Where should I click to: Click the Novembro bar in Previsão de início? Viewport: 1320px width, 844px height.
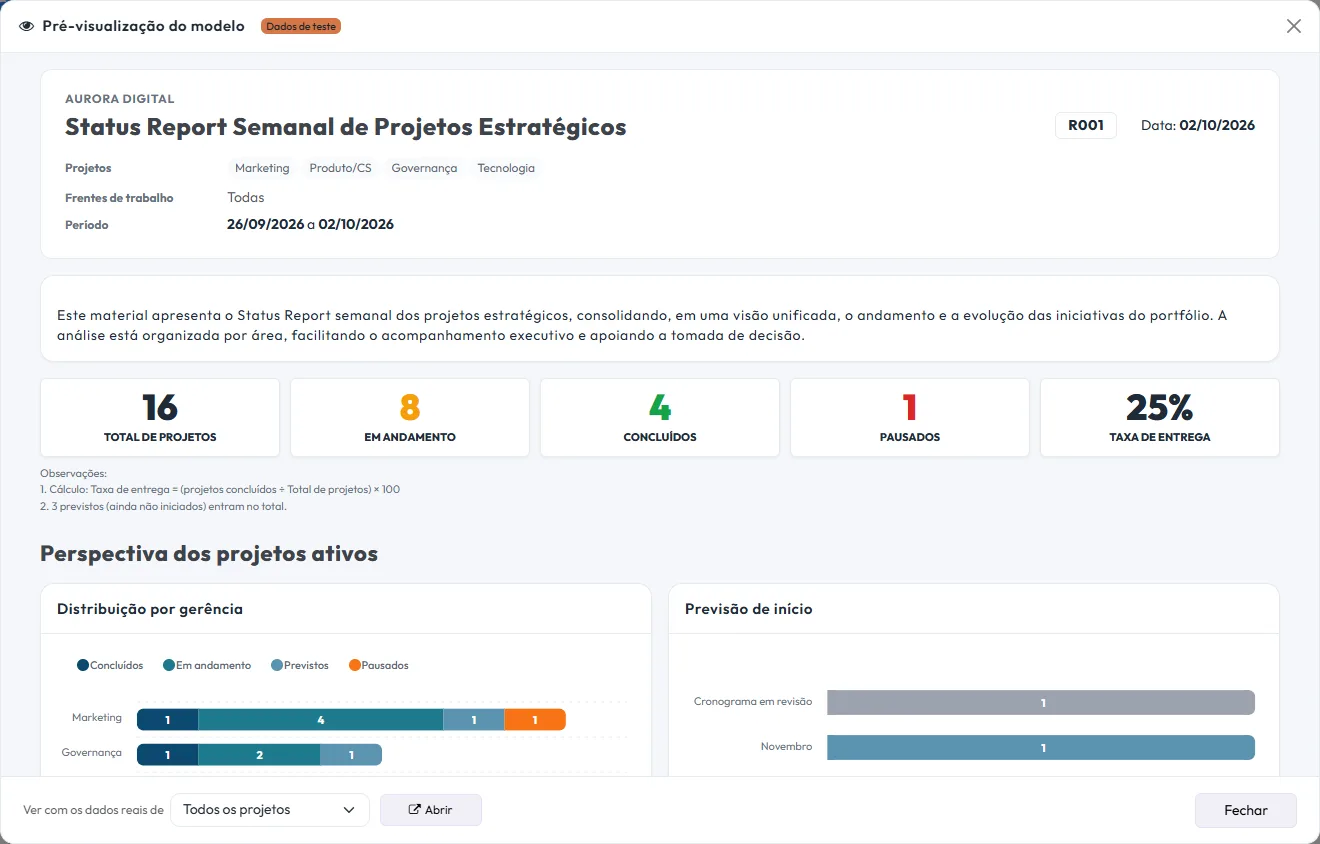(1041, 748)
